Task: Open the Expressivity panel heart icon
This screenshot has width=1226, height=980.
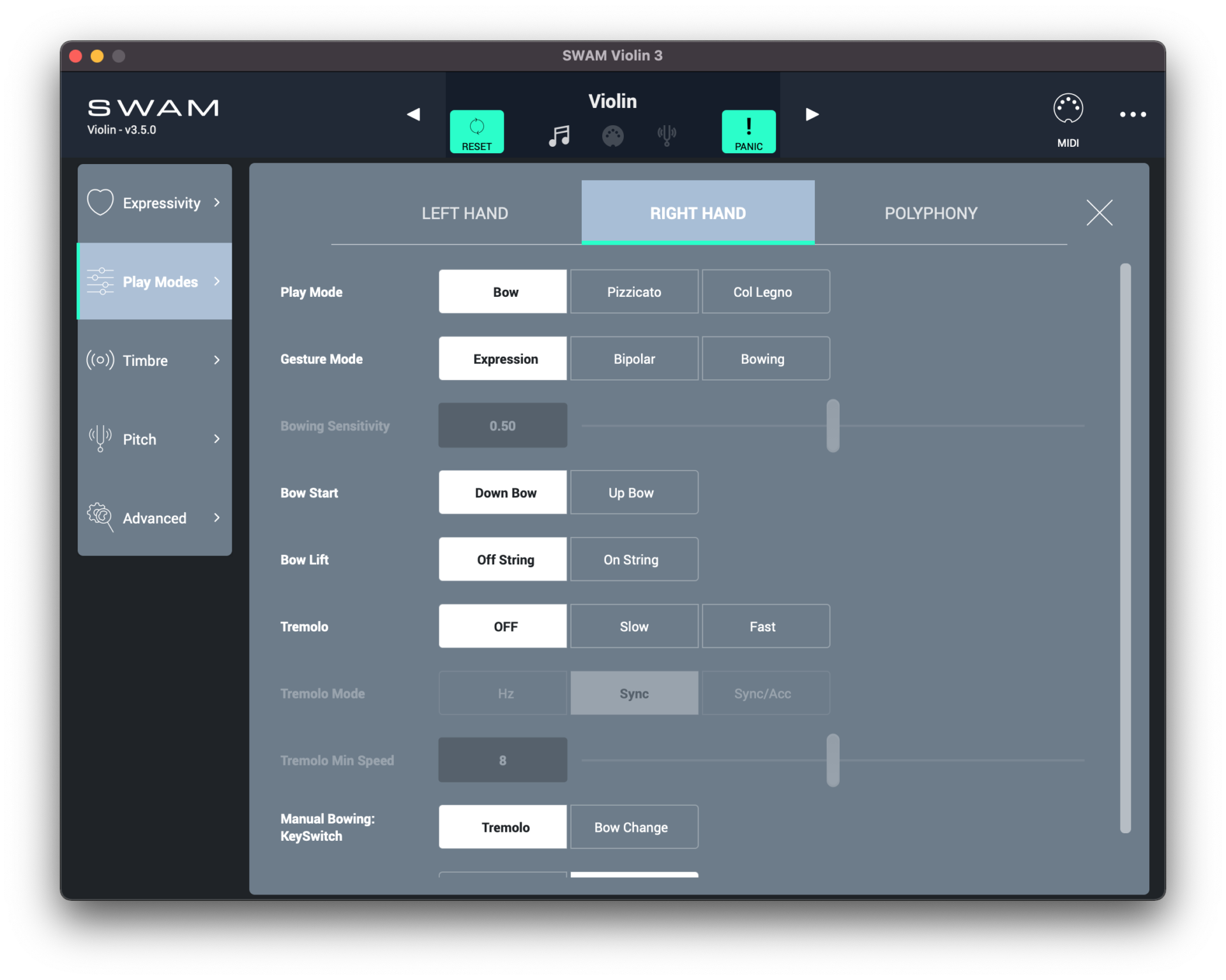Action: click(100, 202)
